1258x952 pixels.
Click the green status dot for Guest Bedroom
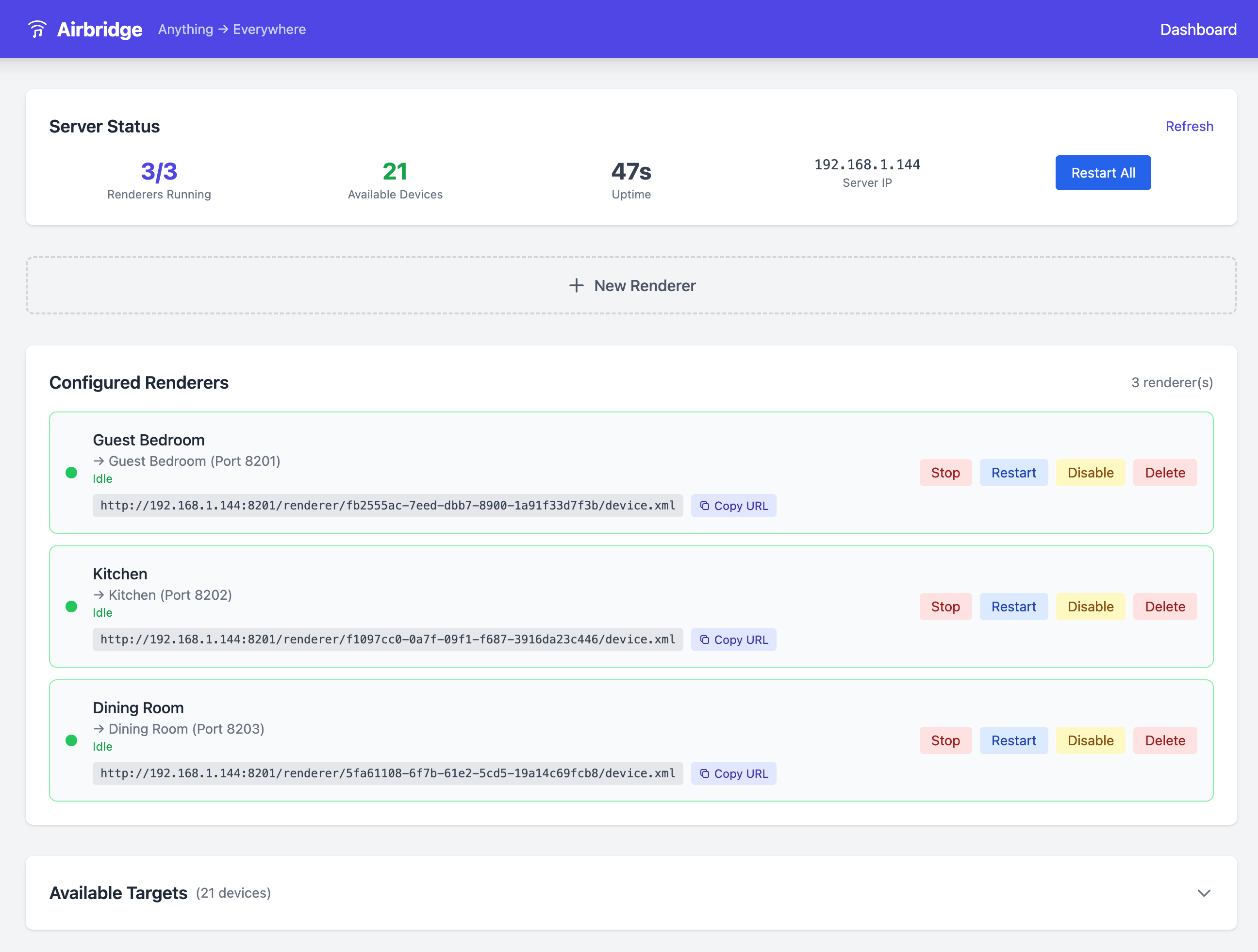click(x=72, y=473)
